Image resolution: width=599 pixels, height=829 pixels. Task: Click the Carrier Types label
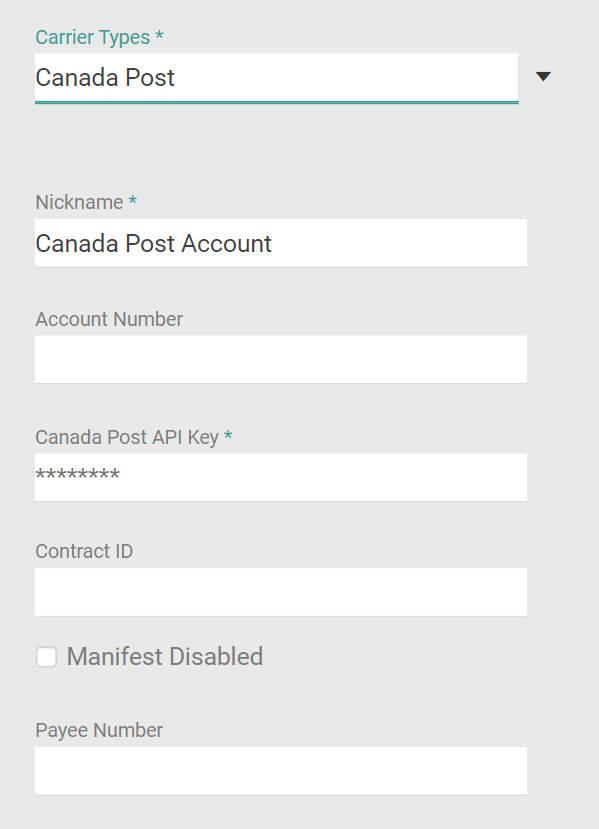pos(93,37)
